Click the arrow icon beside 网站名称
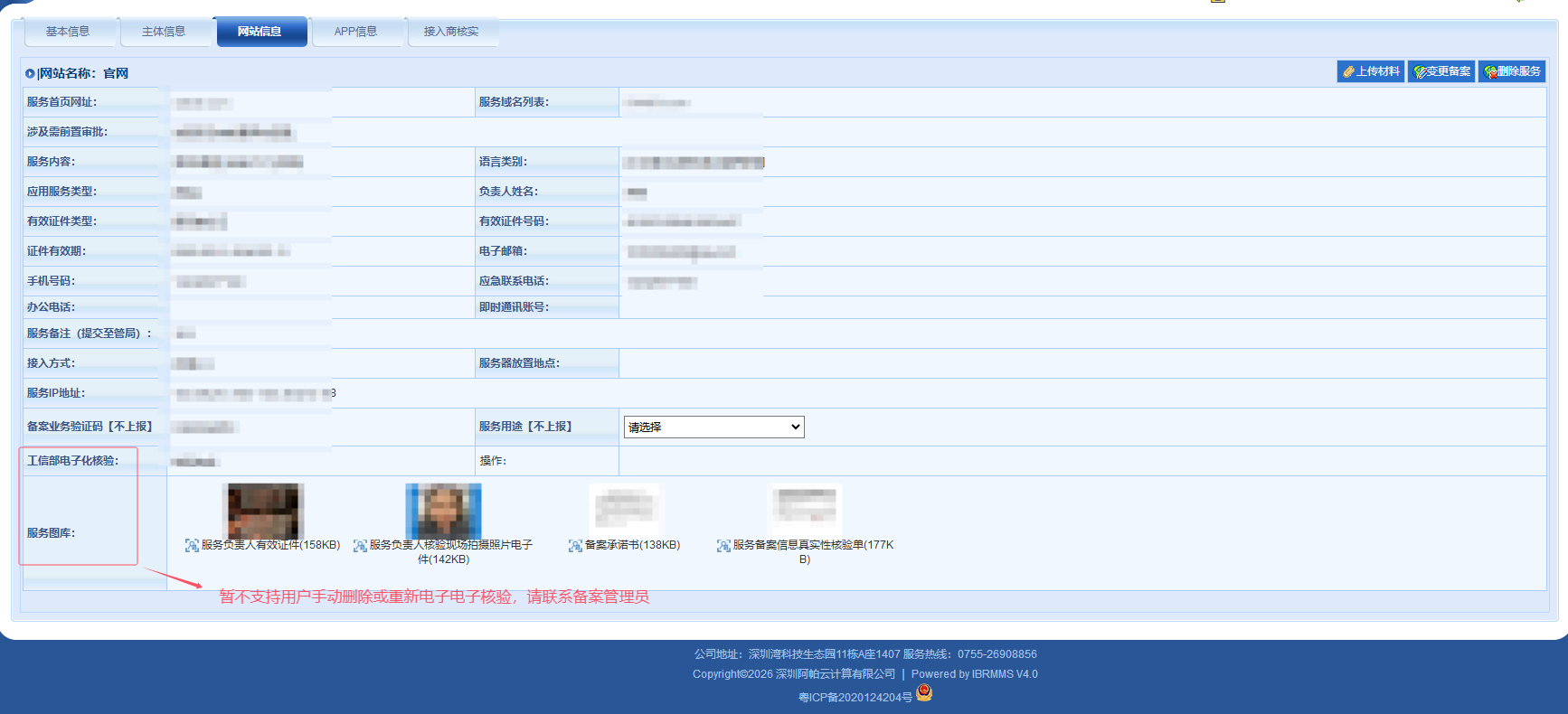The width and height of the screenshot is (1568, 714). 30,74
